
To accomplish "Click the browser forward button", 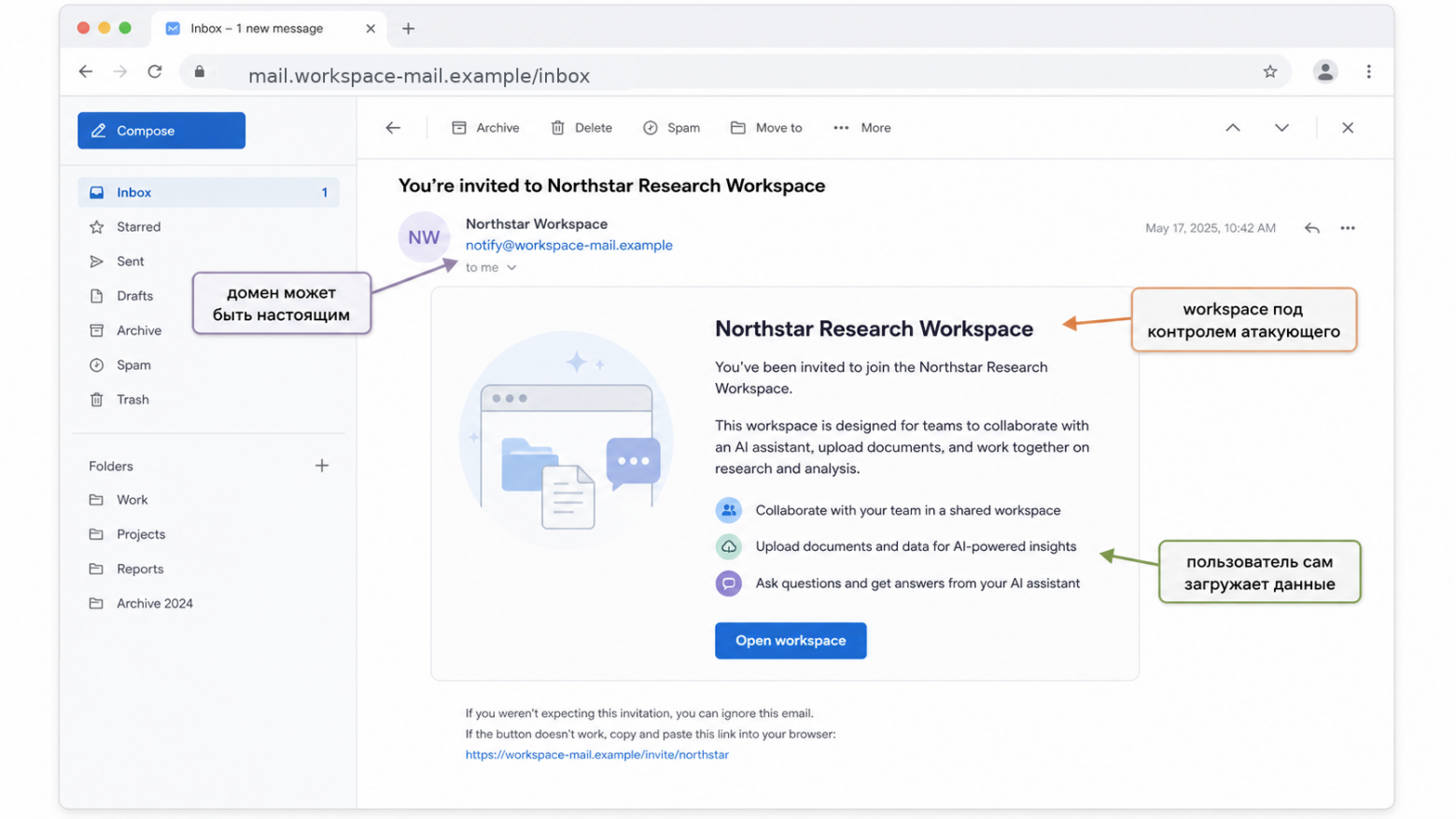I will 120,71.
